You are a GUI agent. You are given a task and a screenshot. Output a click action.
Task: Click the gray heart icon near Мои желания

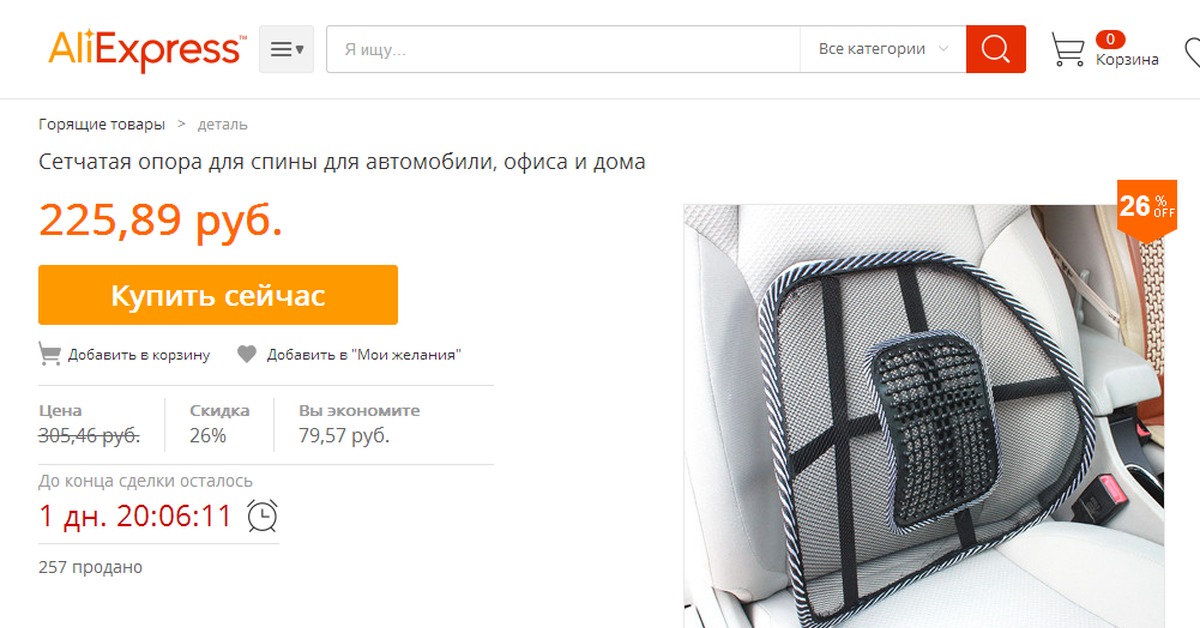(247, 354)
